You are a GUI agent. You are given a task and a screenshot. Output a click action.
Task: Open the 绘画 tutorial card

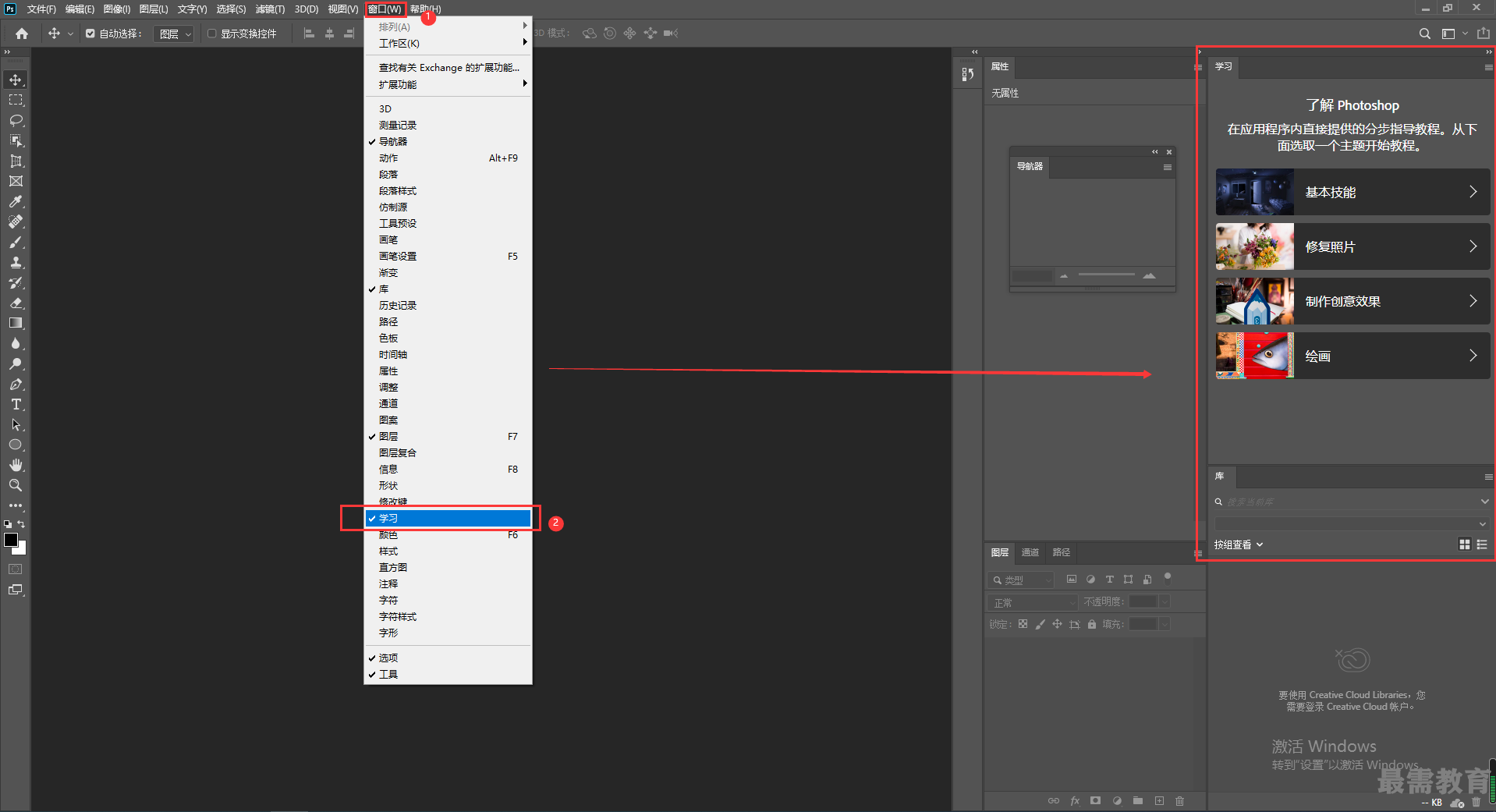point(1352,356)
